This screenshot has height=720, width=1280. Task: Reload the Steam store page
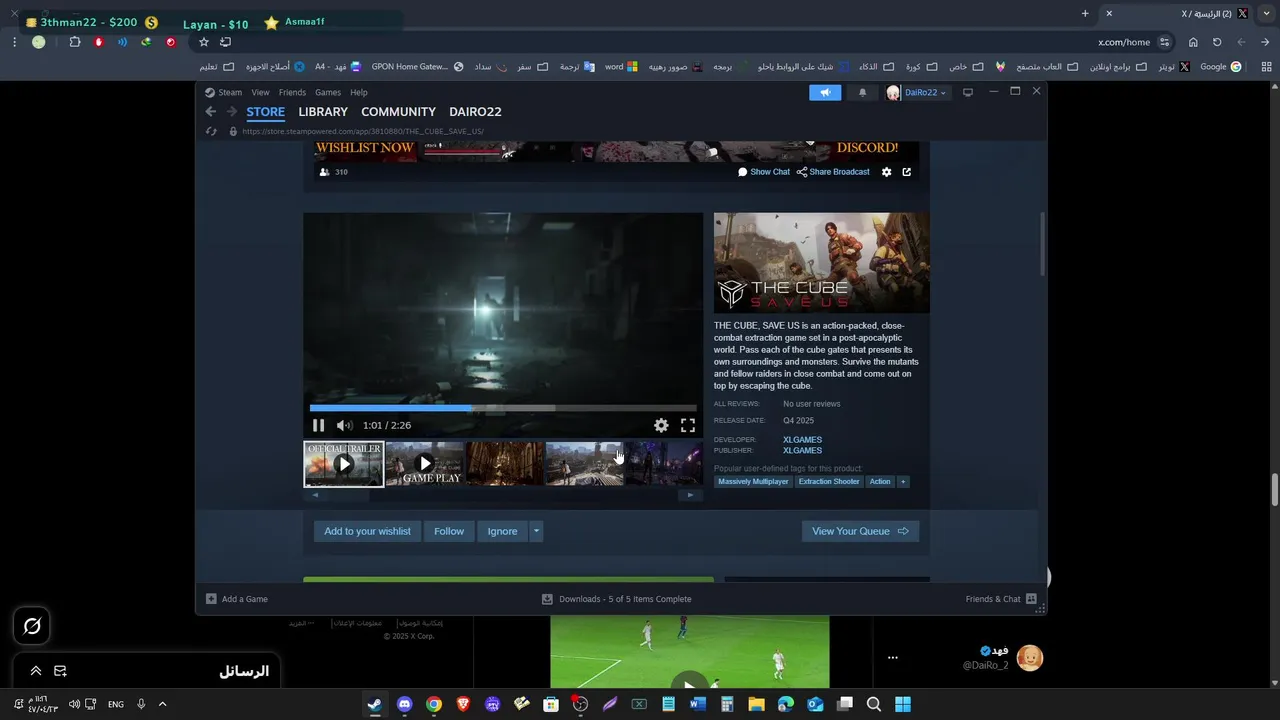point(211,131)
